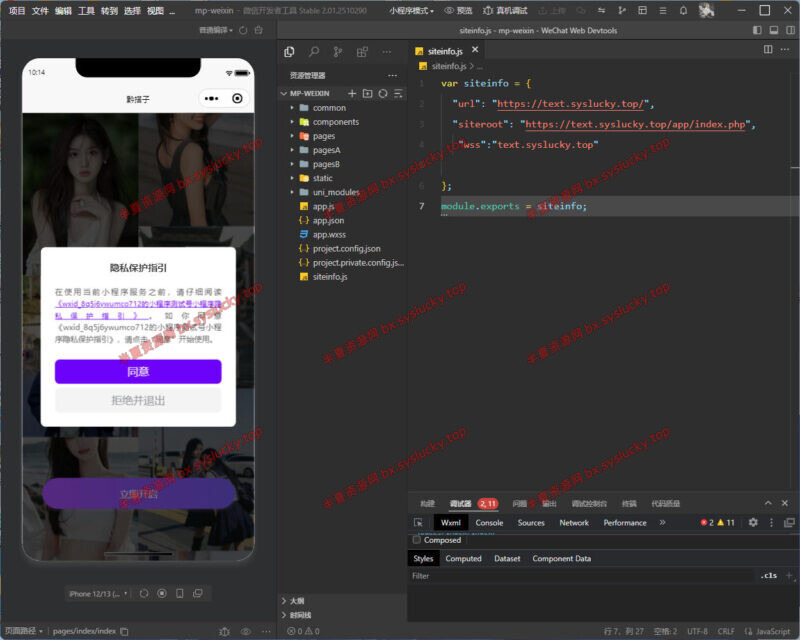Image resolution: width=800 pixels, height=640 pixels.
Task: Open the Computed styles tab
Action: [463, 558]
